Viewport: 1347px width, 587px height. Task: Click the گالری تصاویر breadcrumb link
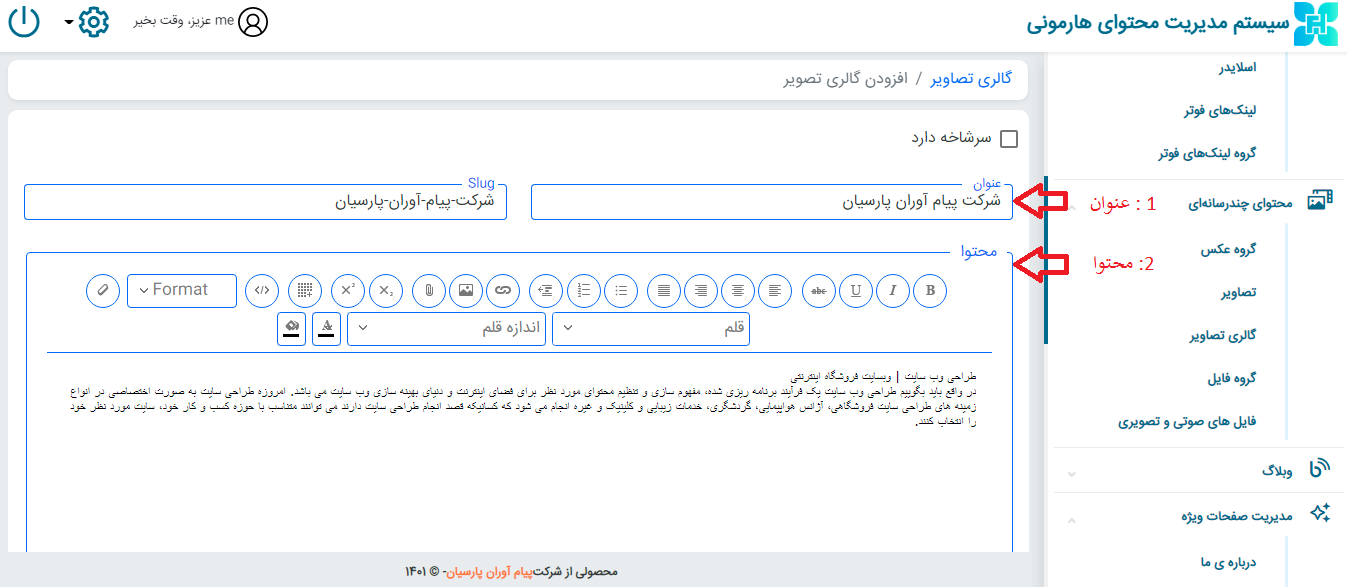point(972,78)
